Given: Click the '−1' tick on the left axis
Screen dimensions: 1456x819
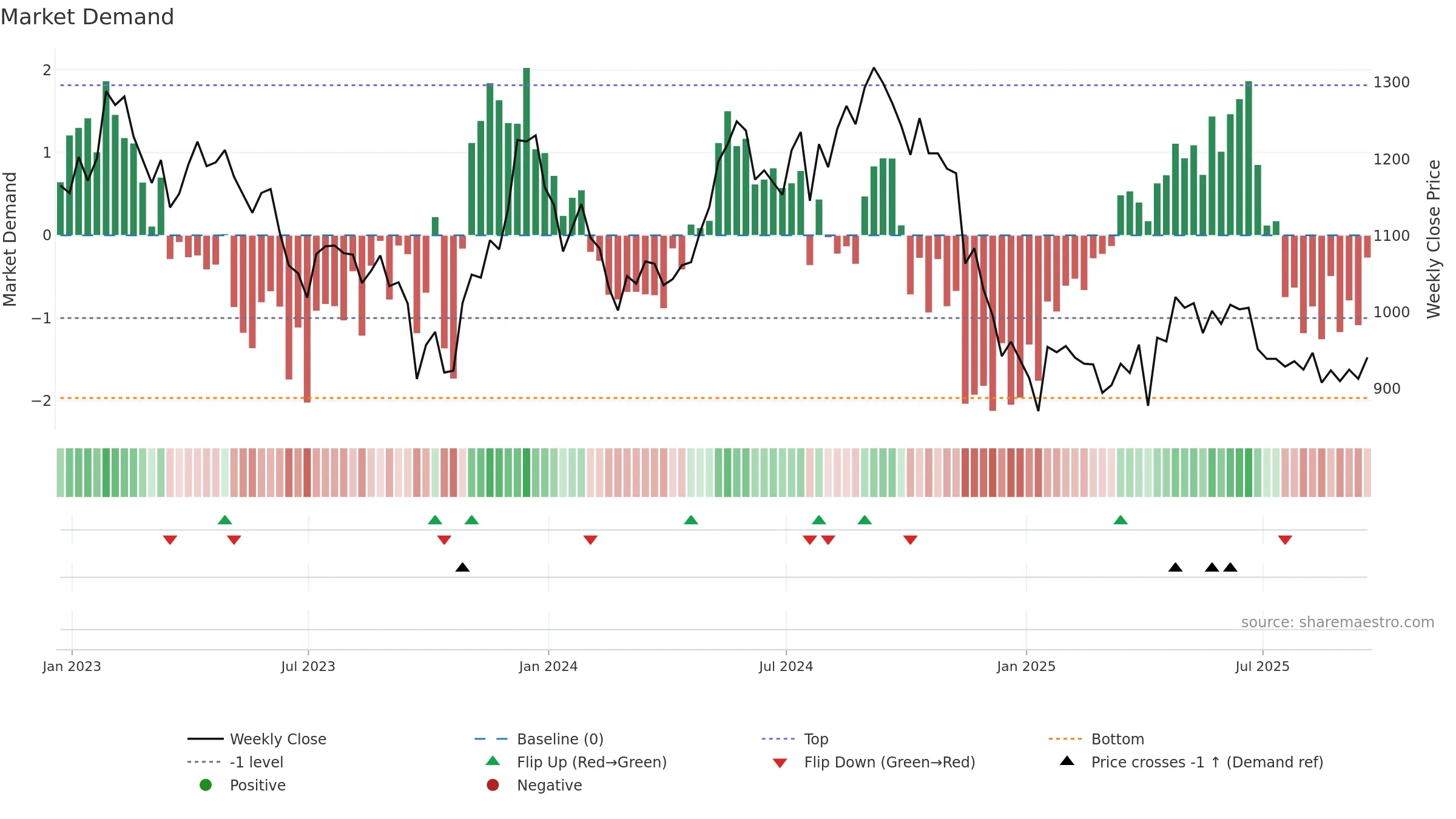Looking at the screenshot, I should click(41, 318).
